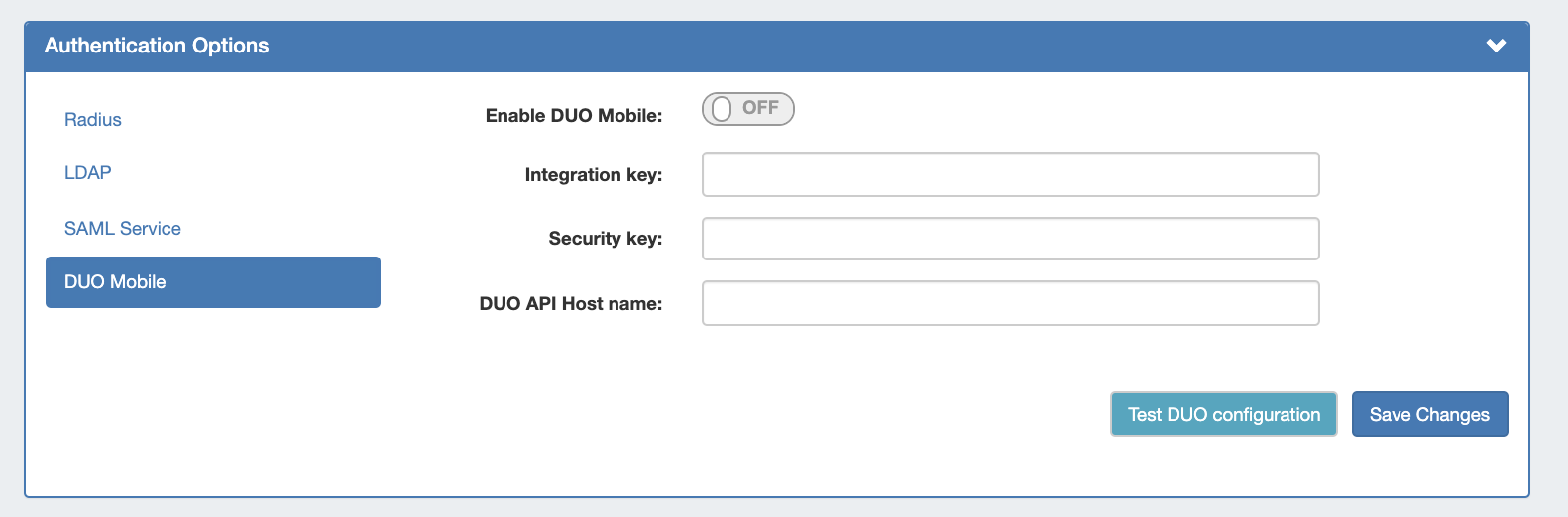Screen dimensions: 1568x517
Task: Switch to the LDAP tab
Action: tap(88, 173)
